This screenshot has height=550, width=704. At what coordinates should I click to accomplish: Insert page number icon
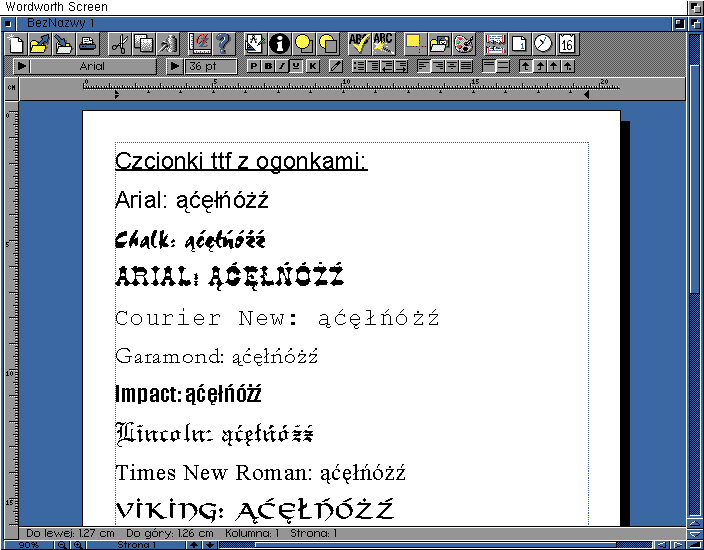pyautogui.click(x=519, y=44)
